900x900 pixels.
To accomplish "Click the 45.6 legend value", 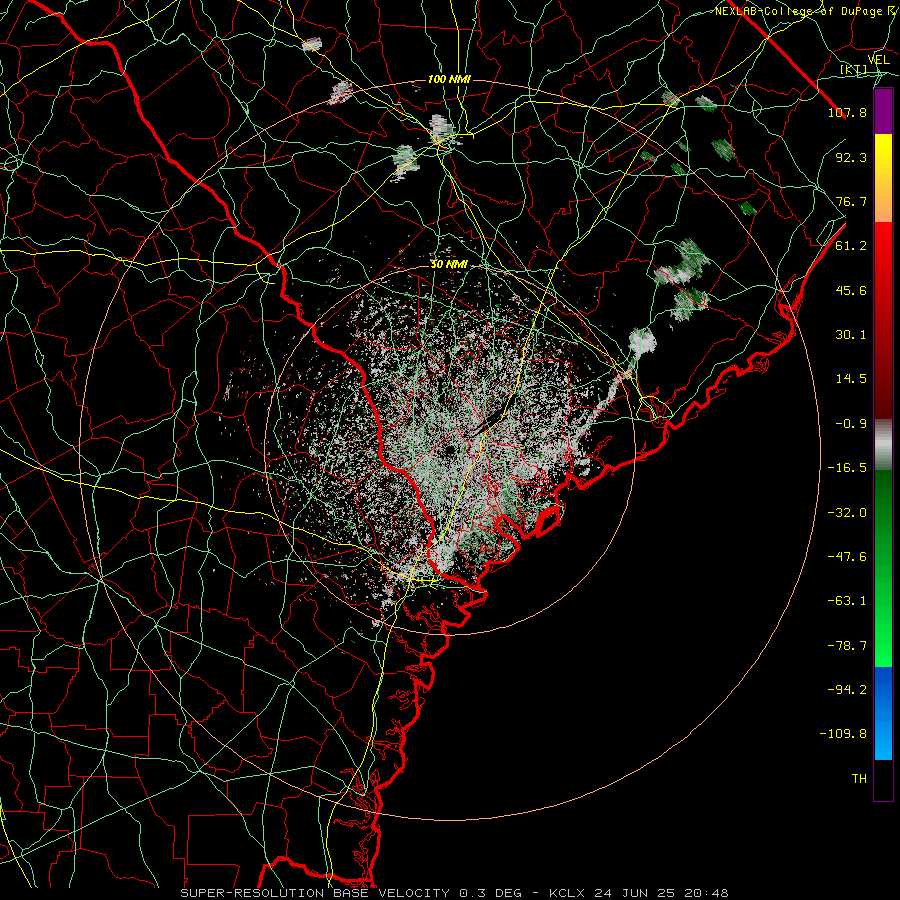I will click(851, 290).
